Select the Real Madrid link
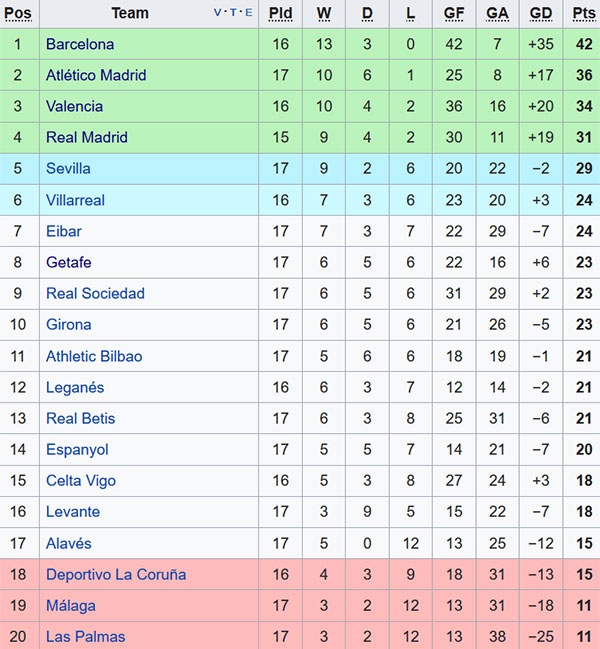Viewport: 600px width, 649px height. coord(87,137)
